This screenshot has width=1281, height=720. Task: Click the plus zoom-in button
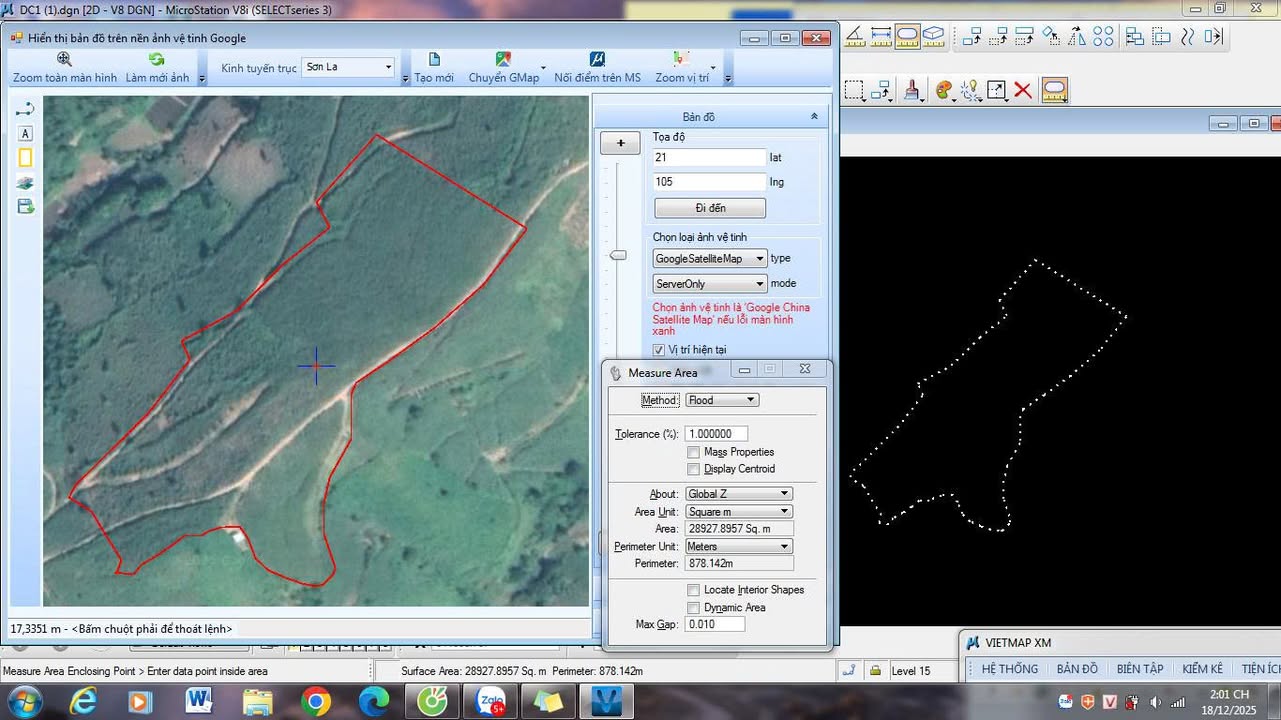tap(620, 143)
